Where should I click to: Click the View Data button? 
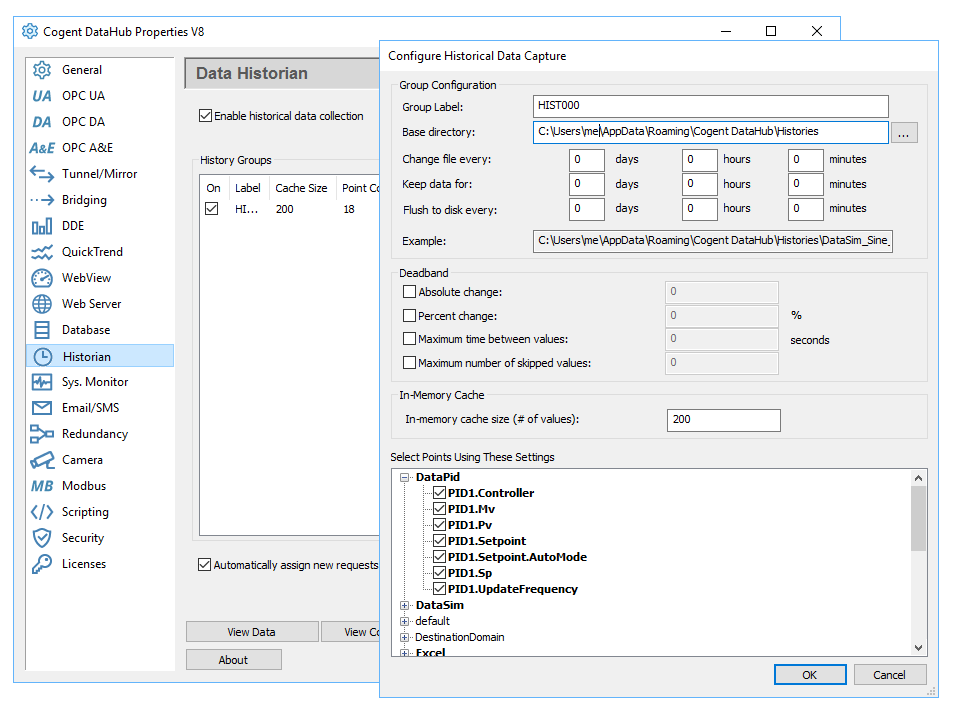[251, 631]
